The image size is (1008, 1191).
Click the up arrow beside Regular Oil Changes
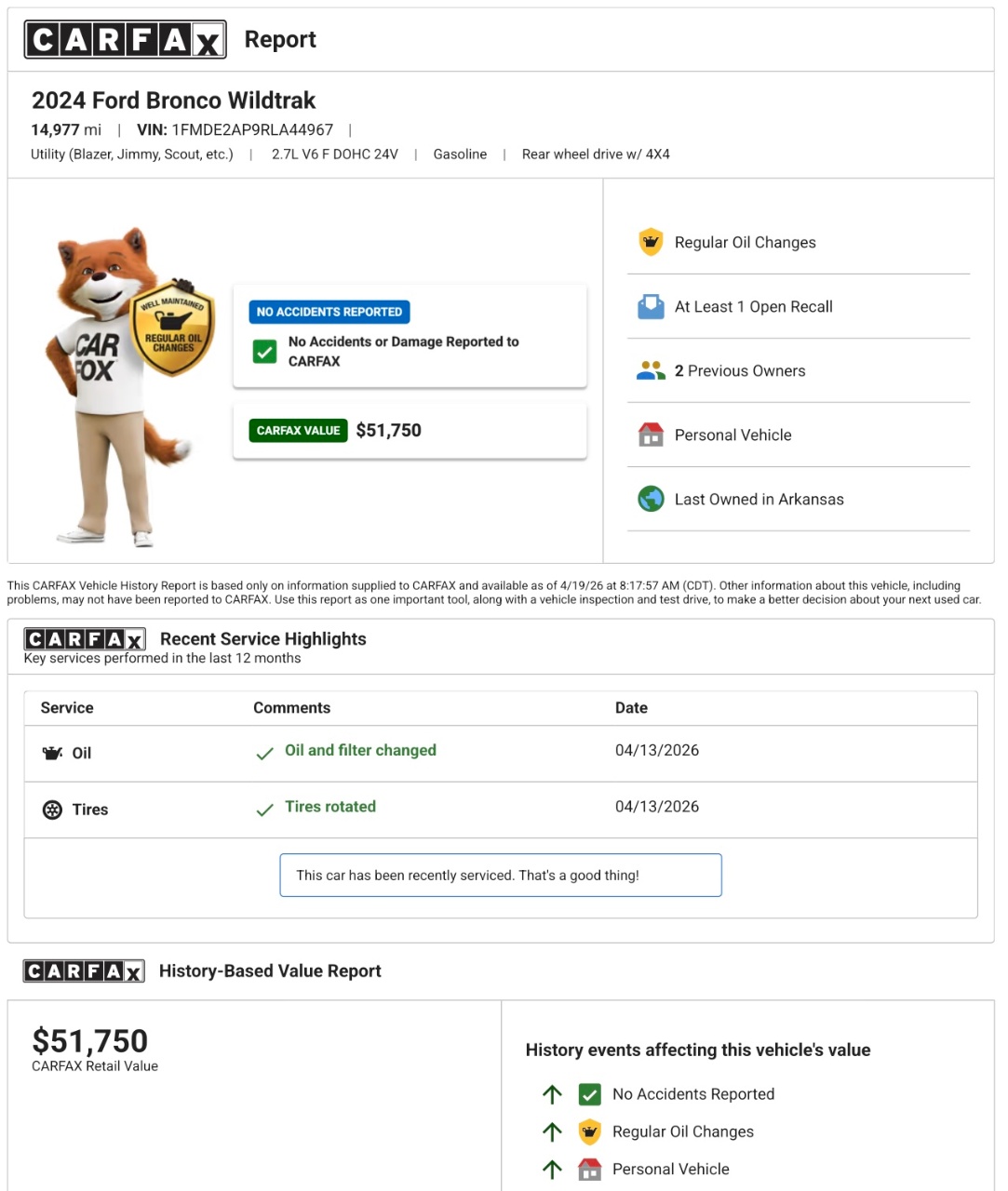pyautogui.click(x=552, y=1131)
